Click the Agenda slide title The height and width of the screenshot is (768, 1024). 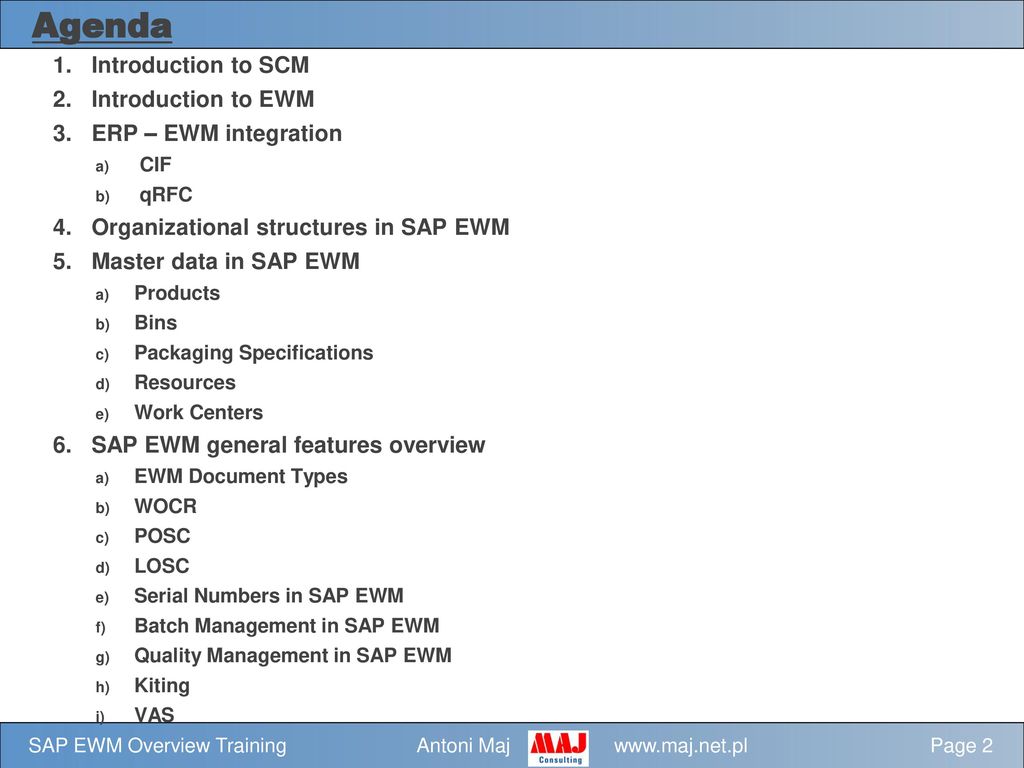[102, 27]
